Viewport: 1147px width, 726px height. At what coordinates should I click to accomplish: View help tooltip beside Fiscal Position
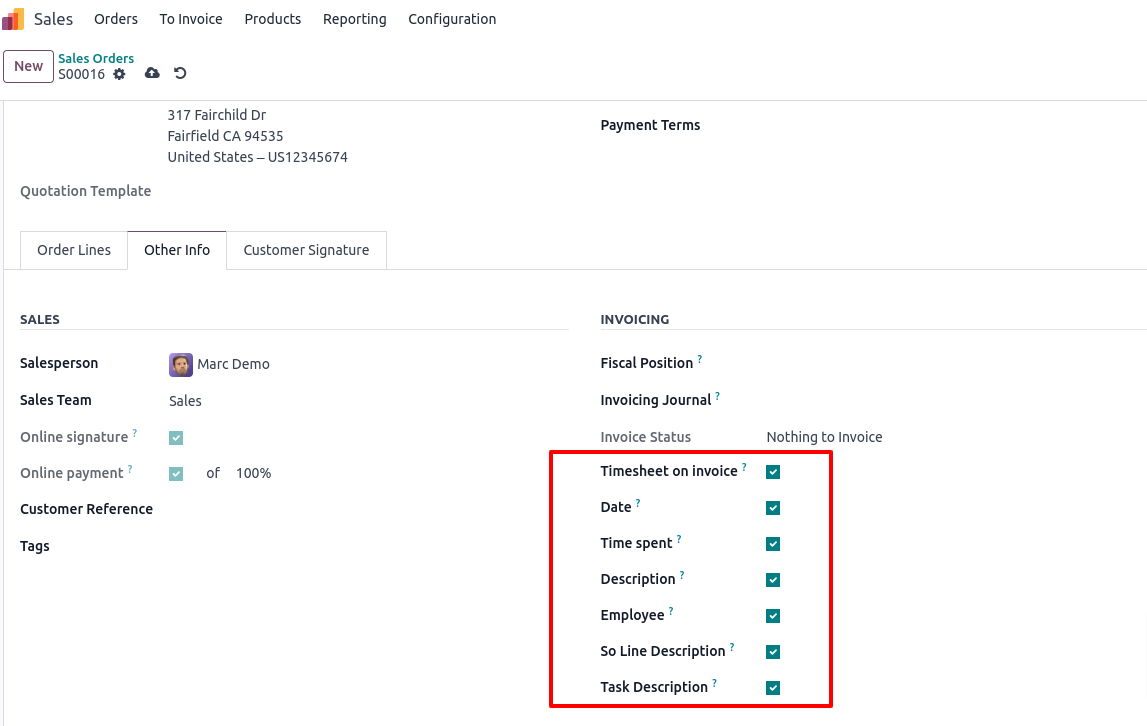click(x=700, y=357)
